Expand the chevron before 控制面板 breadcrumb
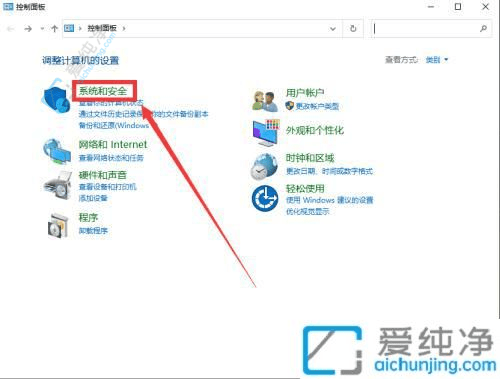This screenshot has height=379, width=500. point(80,28)
